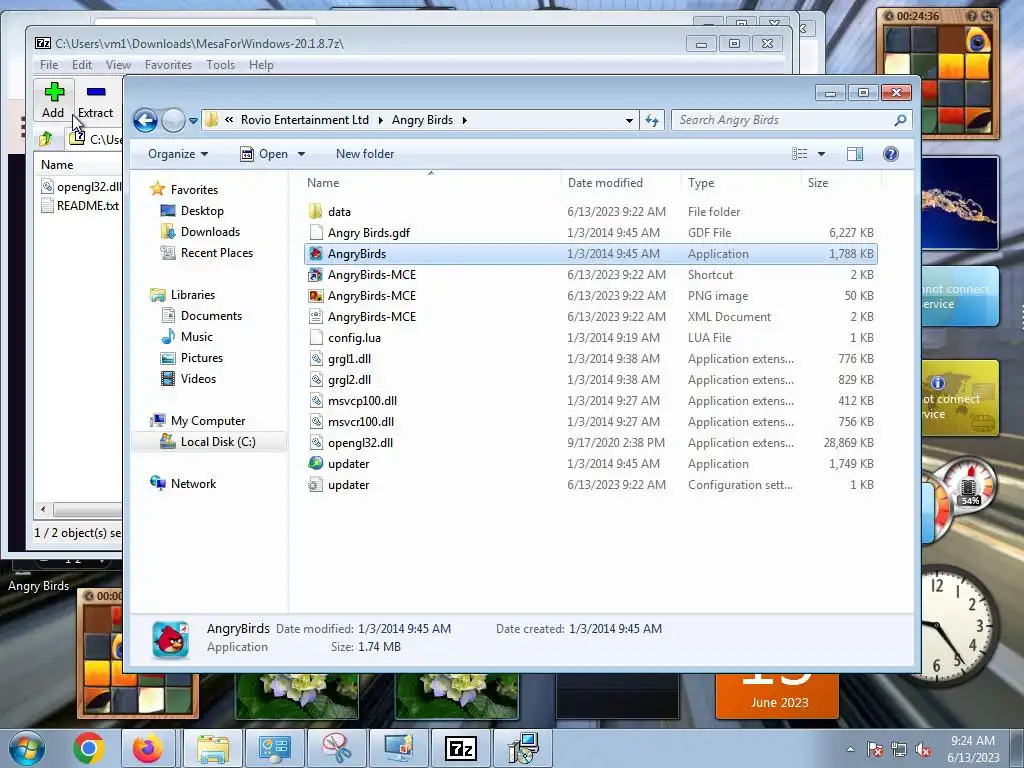This screenshot has height=768, width=1024.
Task: Select the AngryBirds application icon
Action: tap(315, 254)
